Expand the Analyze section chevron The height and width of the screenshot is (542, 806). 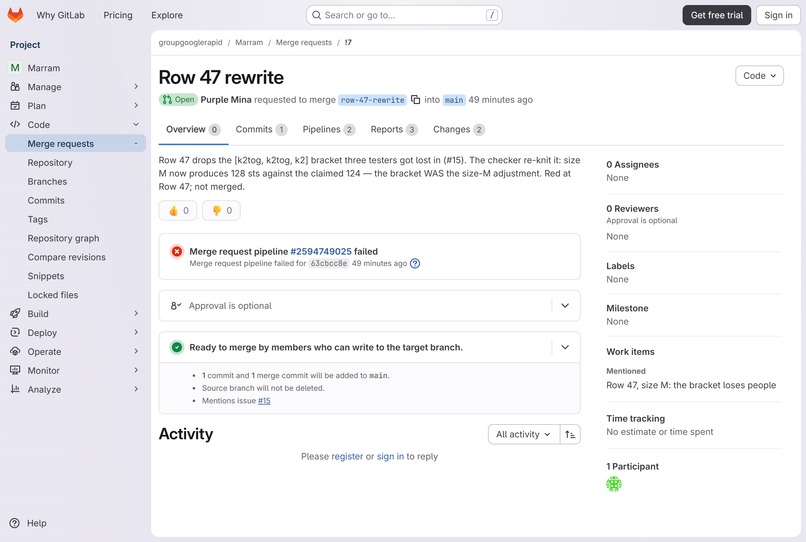click(x=136, y=389)
